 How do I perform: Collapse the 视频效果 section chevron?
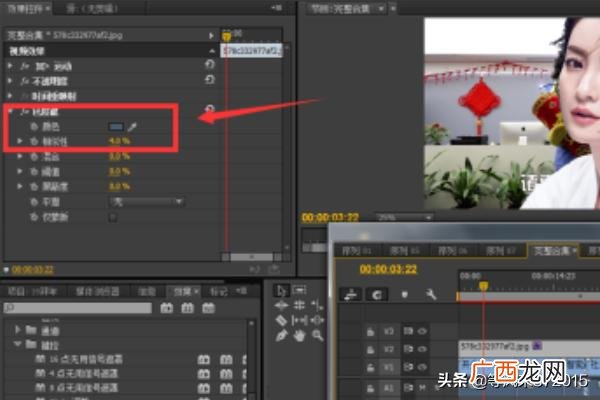(212, 51)
